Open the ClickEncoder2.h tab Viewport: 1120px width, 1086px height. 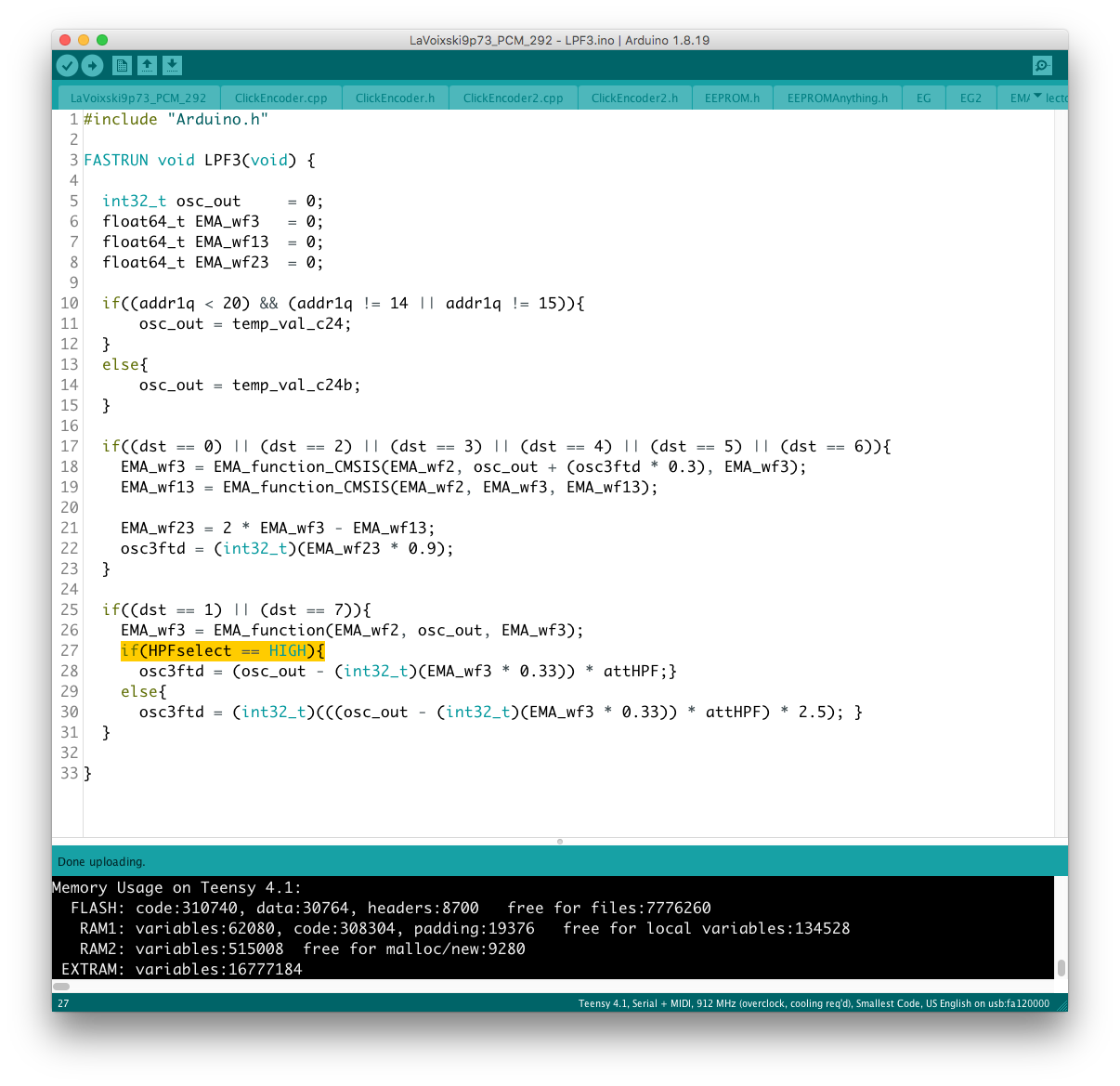tap(634, 98)
